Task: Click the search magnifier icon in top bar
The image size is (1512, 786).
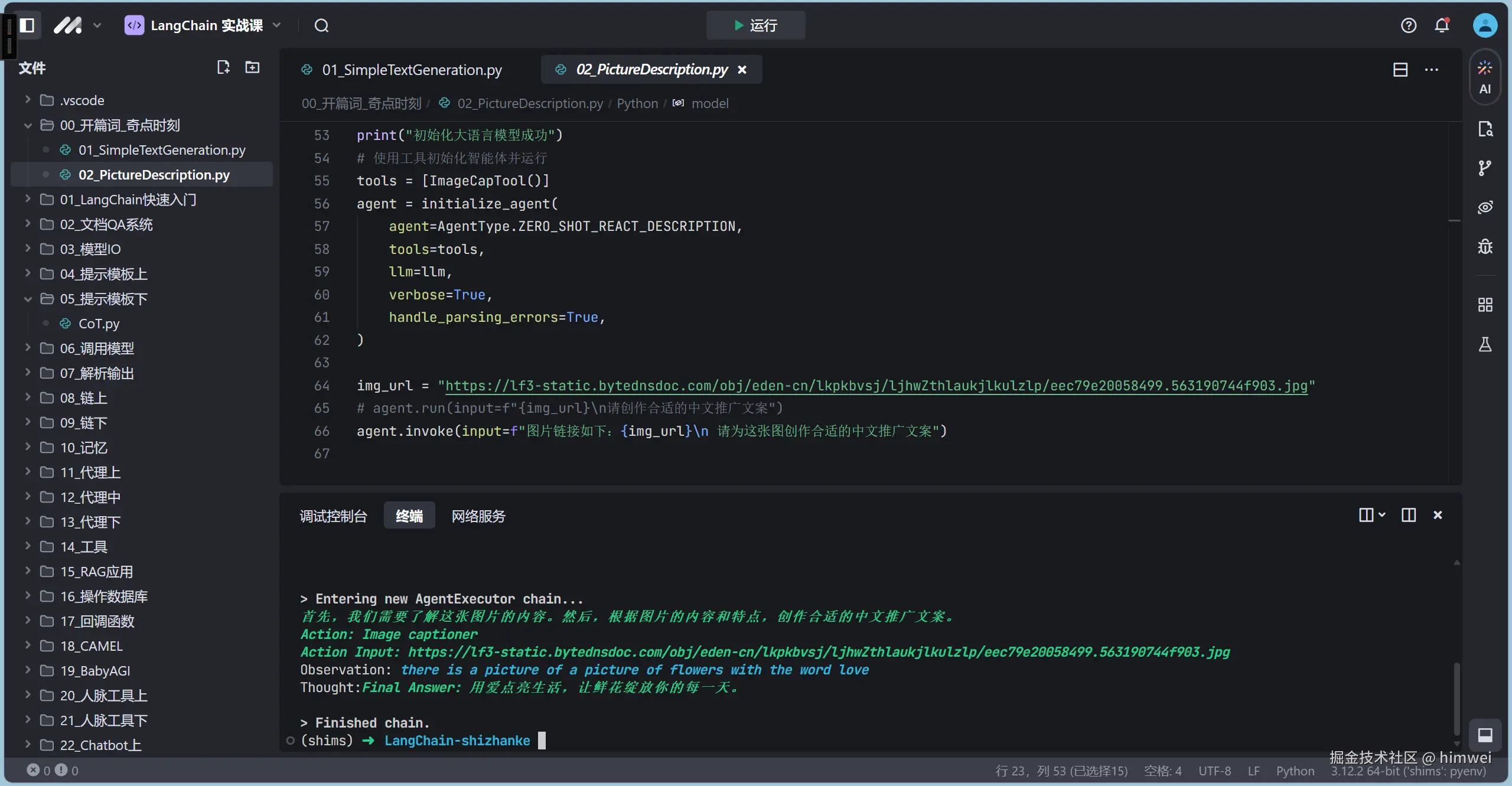Action: [321, 25]
